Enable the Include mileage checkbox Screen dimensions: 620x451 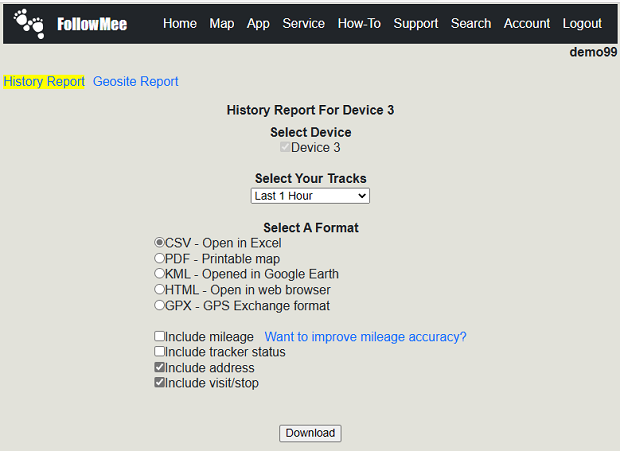159,336
